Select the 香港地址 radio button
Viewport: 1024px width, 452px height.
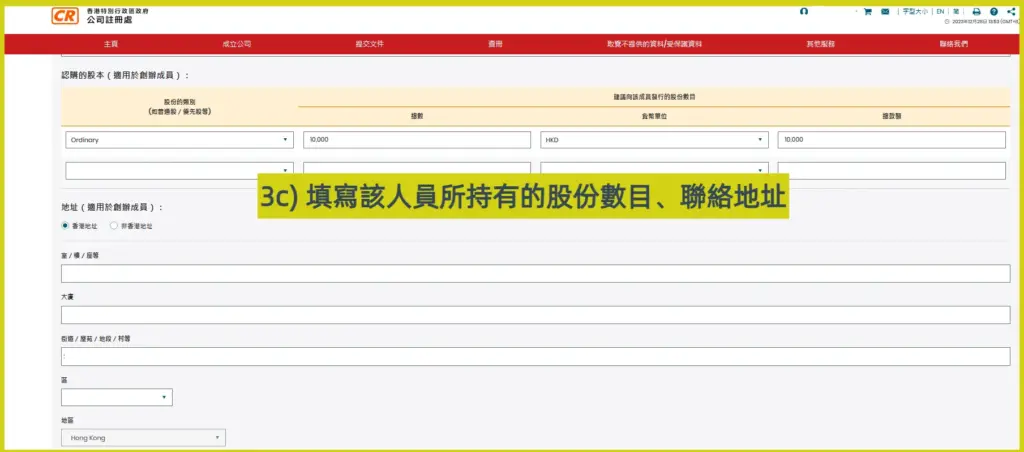tap(66, 226)
